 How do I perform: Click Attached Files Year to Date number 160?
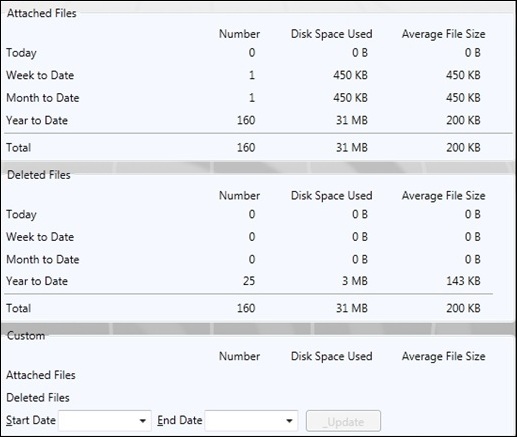coord(246,120)
